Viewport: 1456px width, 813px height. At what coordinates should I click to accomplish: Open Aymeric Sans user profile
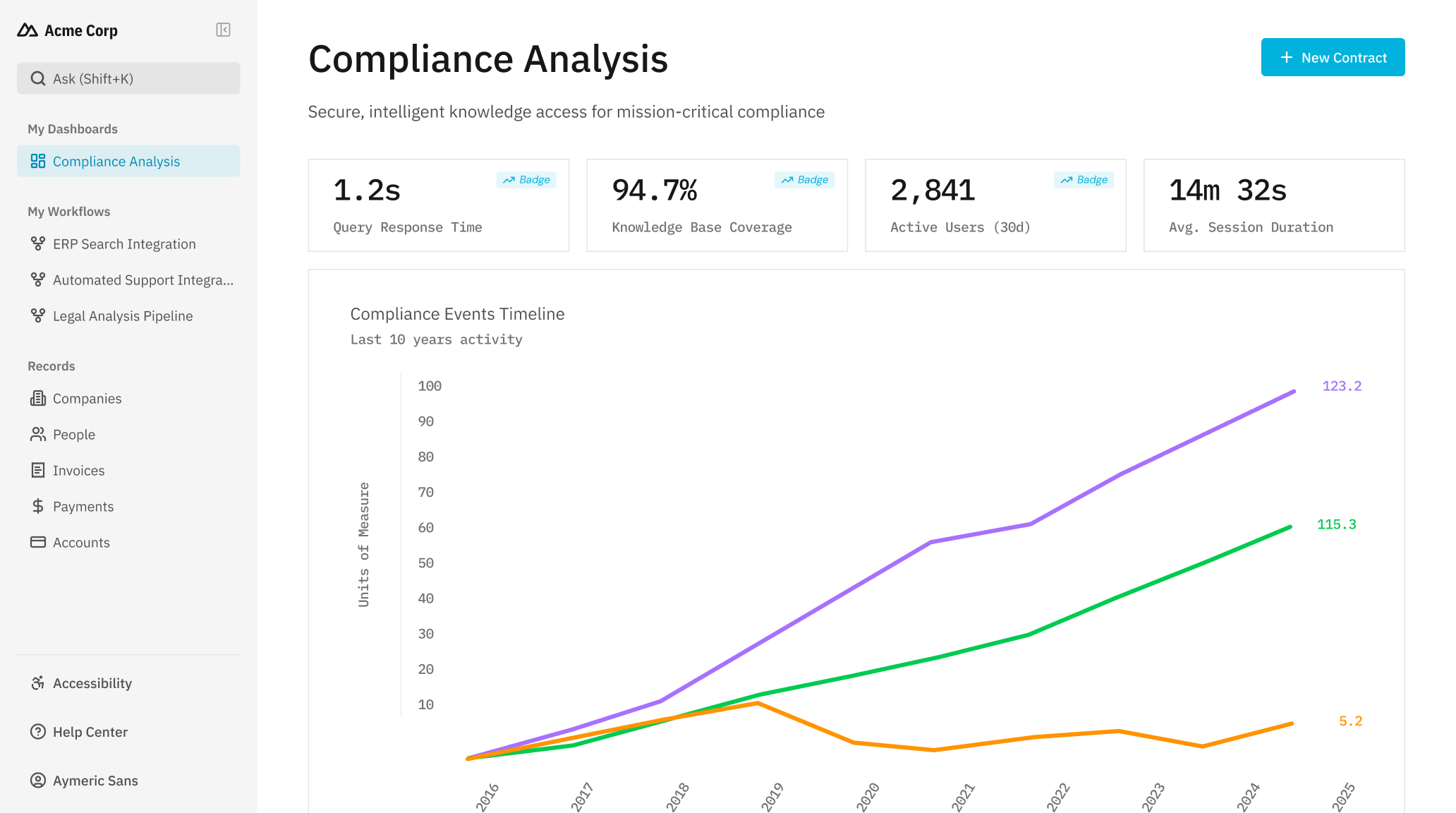pos(95,781)
